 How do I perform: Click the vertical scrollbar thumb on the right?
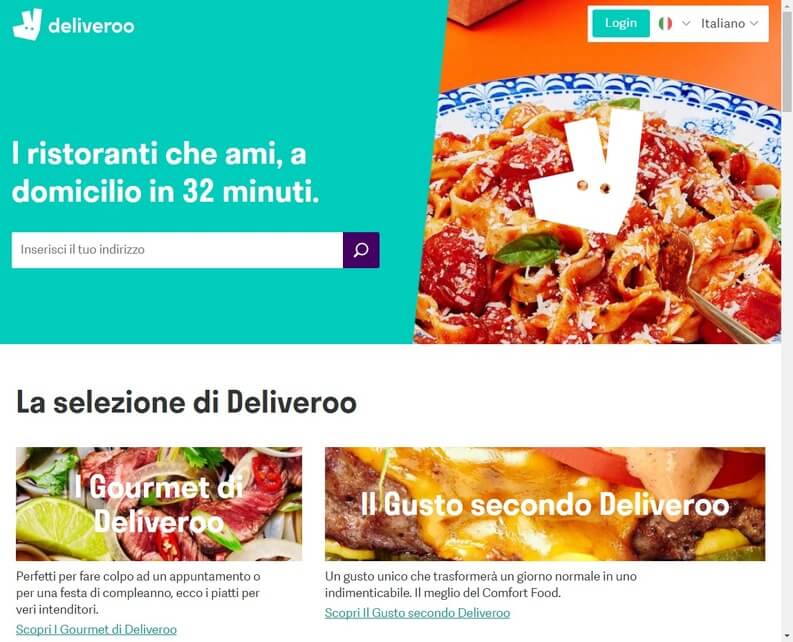[x=787, y=61]
